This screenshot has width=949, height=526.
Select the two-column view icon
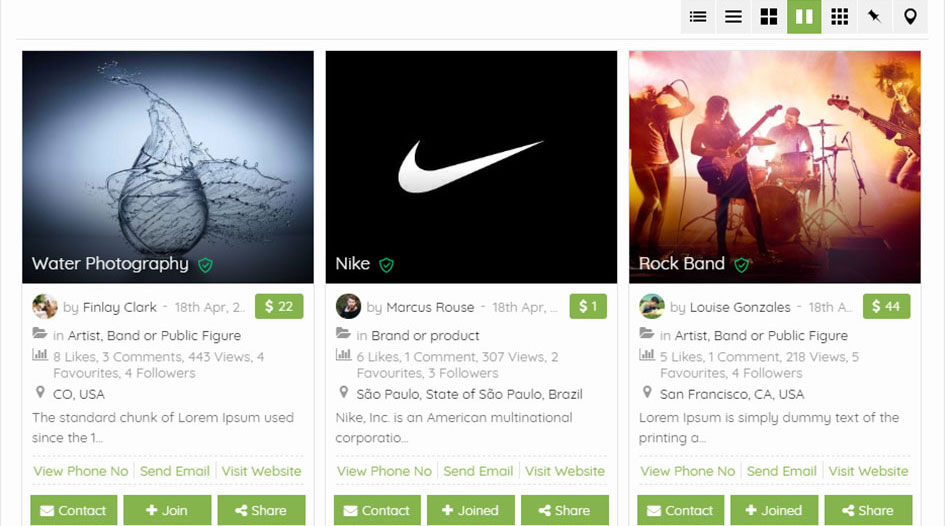point(804,17)
